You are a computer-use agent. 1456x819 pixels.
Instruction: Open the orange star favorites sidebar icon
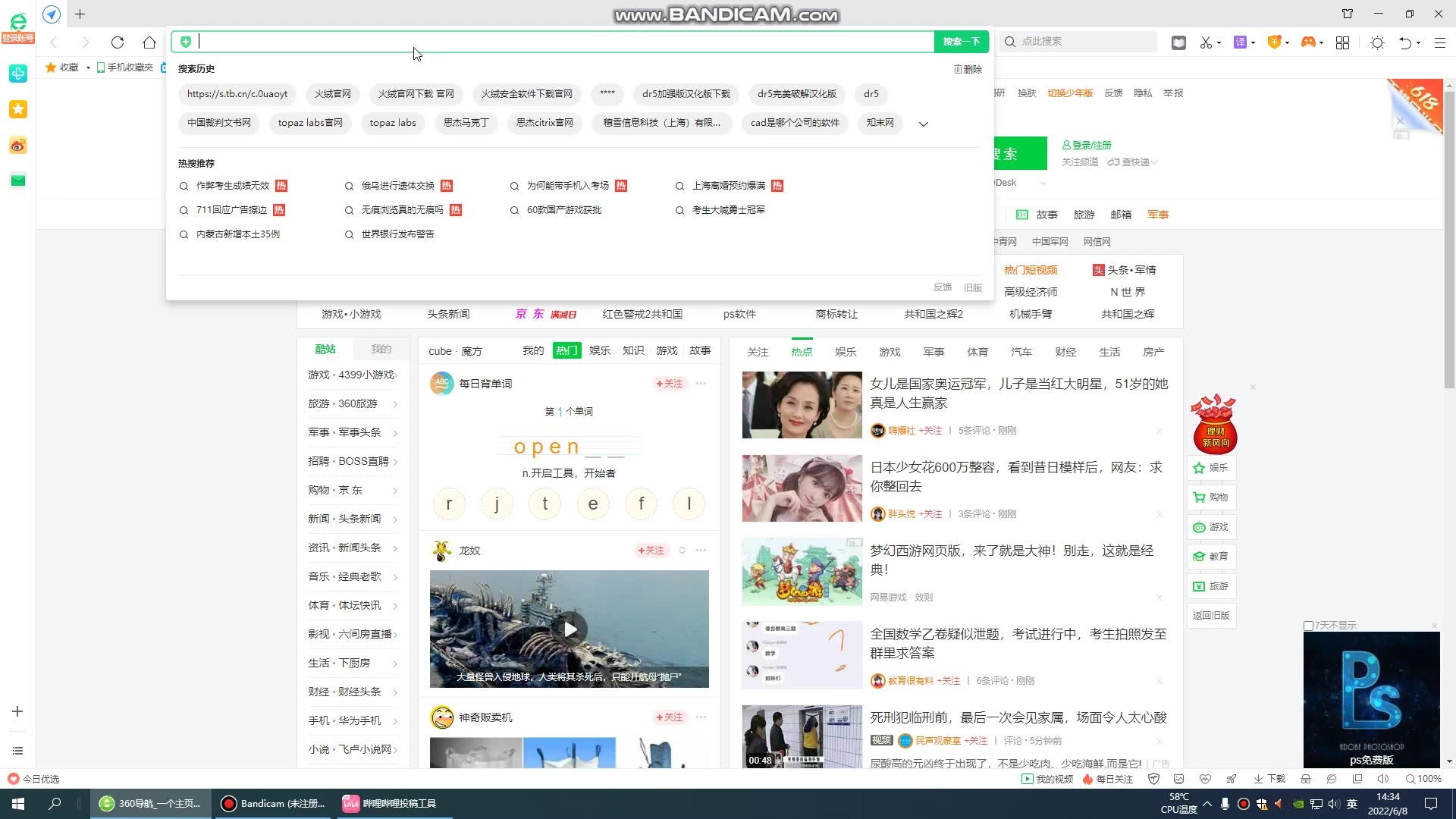click(18, 109)
